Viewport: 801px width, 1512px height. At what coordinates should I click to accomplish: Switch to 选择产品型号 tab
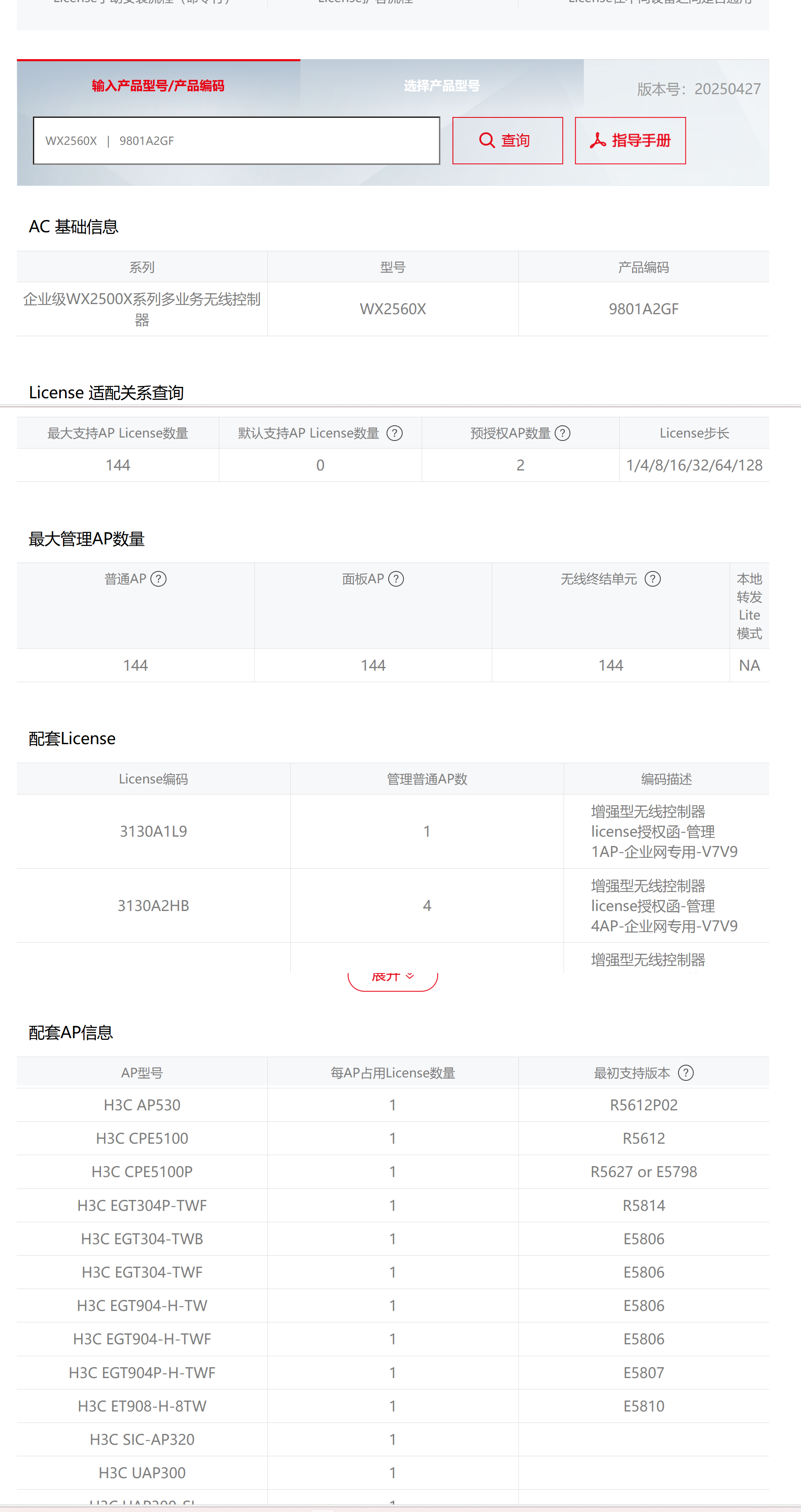tap(441, 86)
